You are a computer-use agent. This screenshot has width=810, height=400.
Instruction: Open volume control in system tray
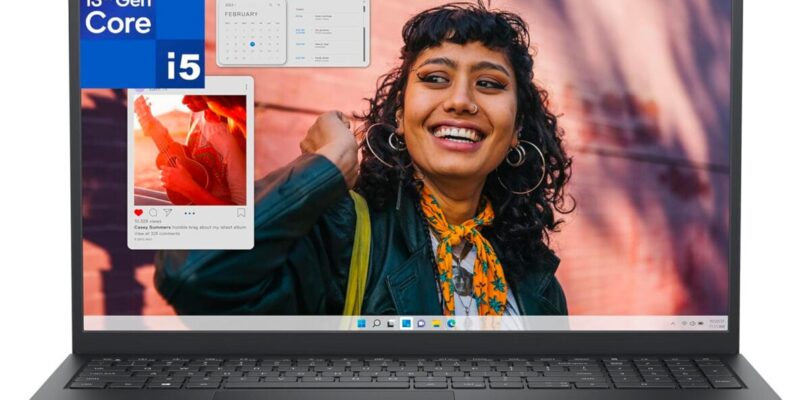pos(692,324)
